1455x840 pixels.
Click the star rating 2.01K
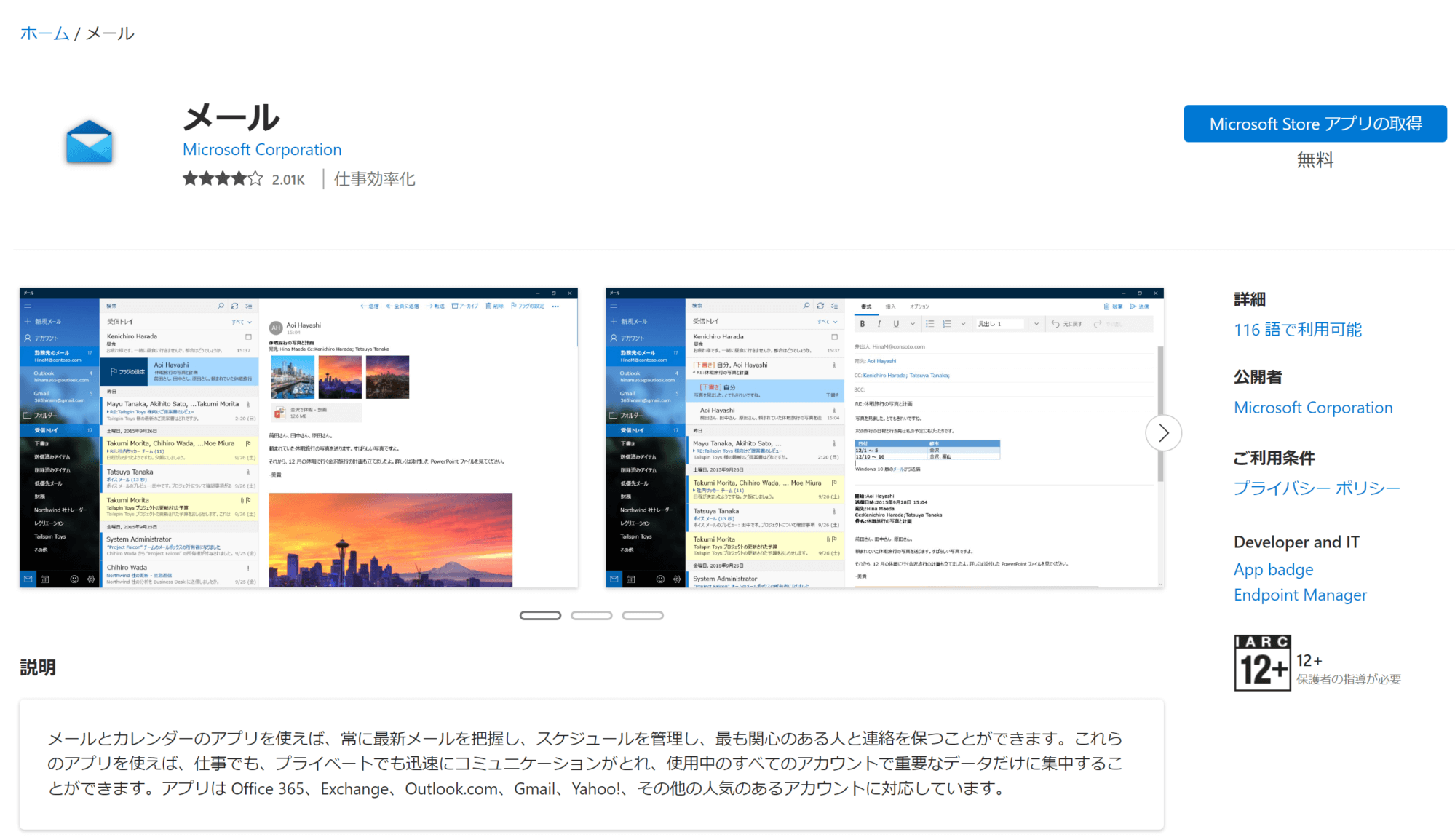tap(244, 179)
